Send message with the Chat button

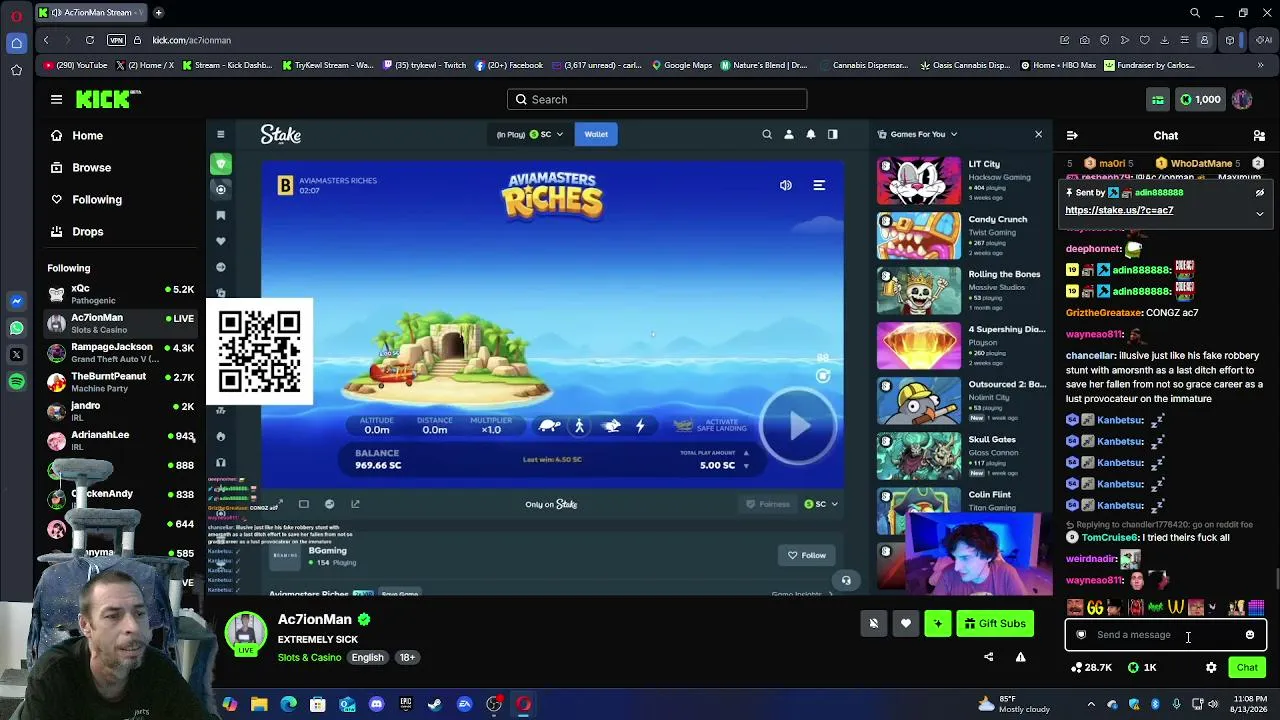(1247, 667)
